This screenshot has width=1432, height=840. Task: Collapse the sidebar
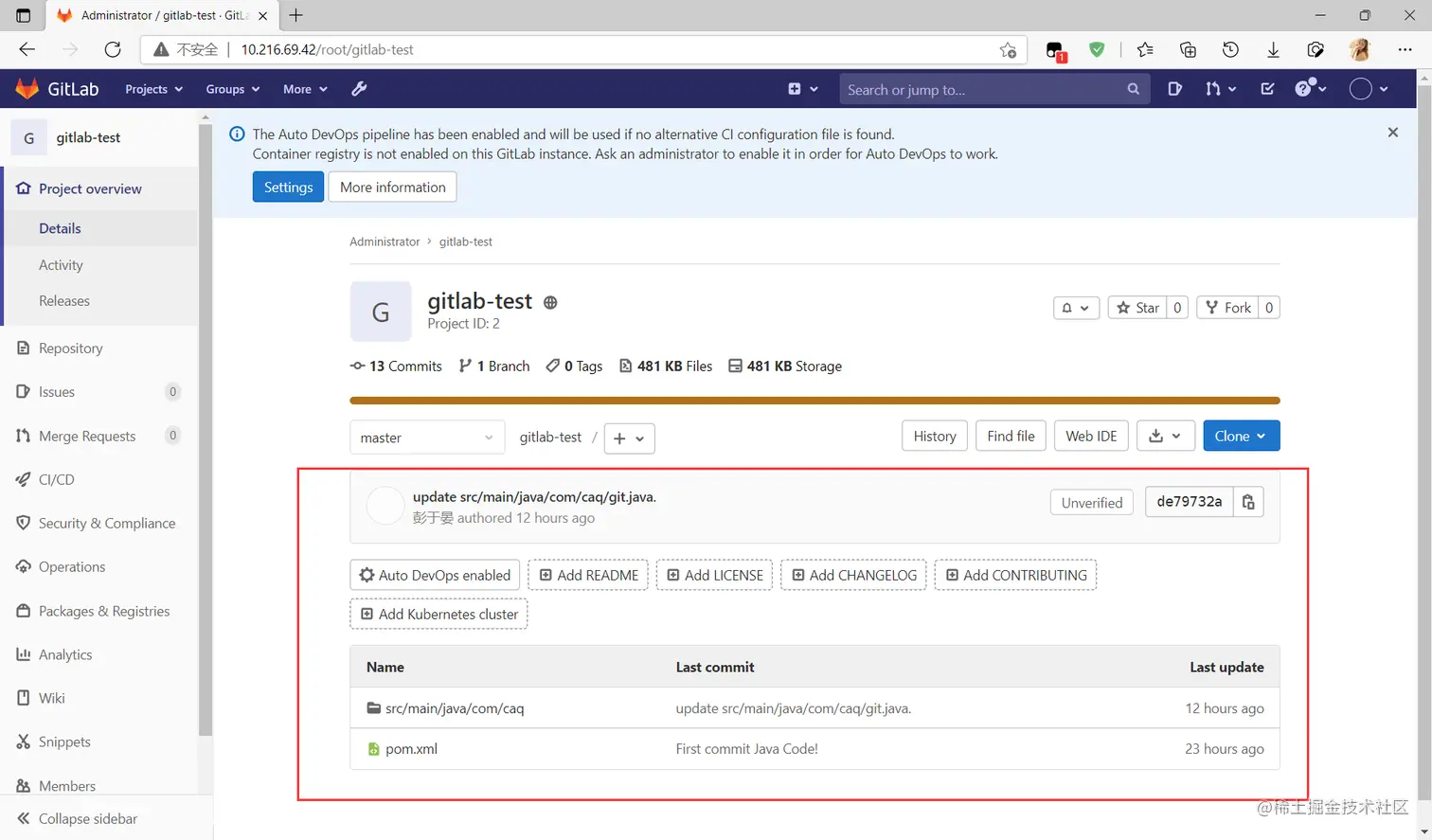[x=88, y=818]
